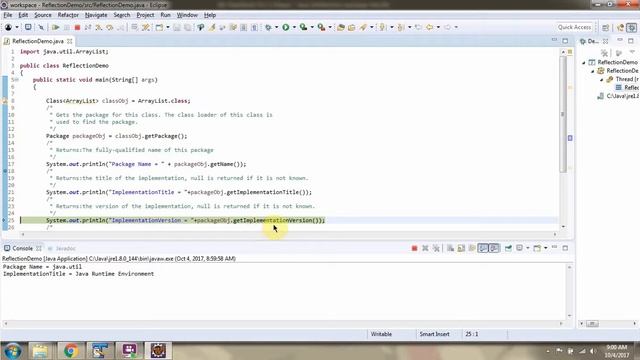Click the Clear Console icon
This screenshot has width=640, height=360.
450,248
